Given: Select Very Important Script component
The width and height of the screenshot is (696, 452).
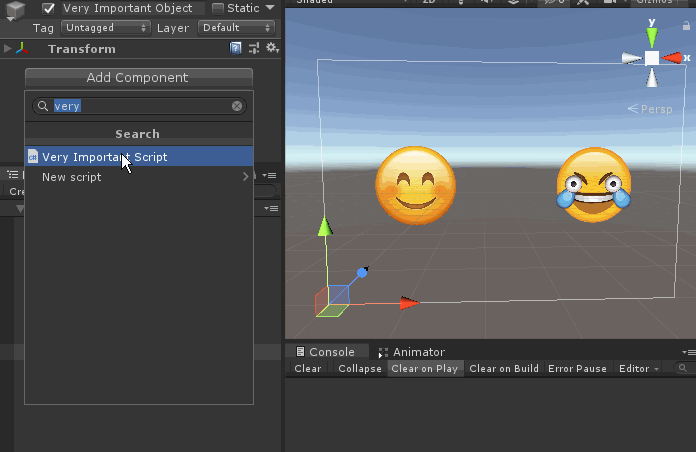Looking at the screenshot, I should point(139,157).
